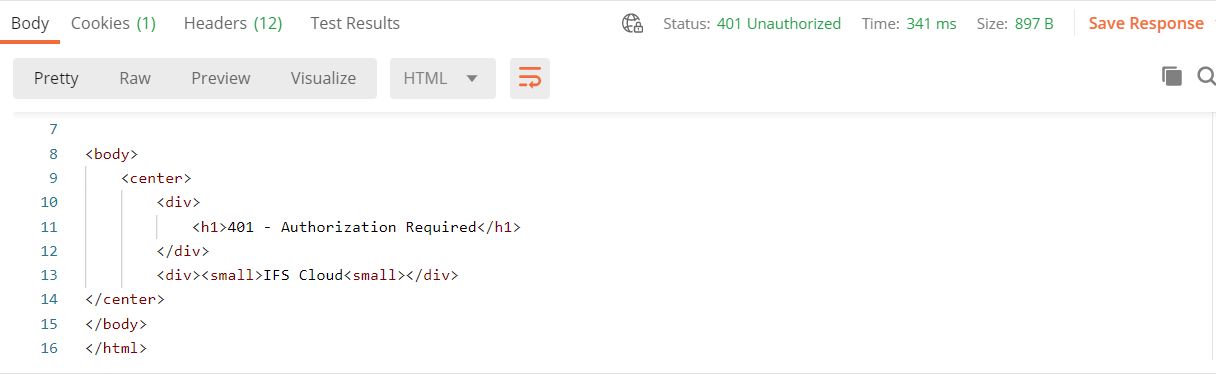Open the Cookies (1) tab

114,23
